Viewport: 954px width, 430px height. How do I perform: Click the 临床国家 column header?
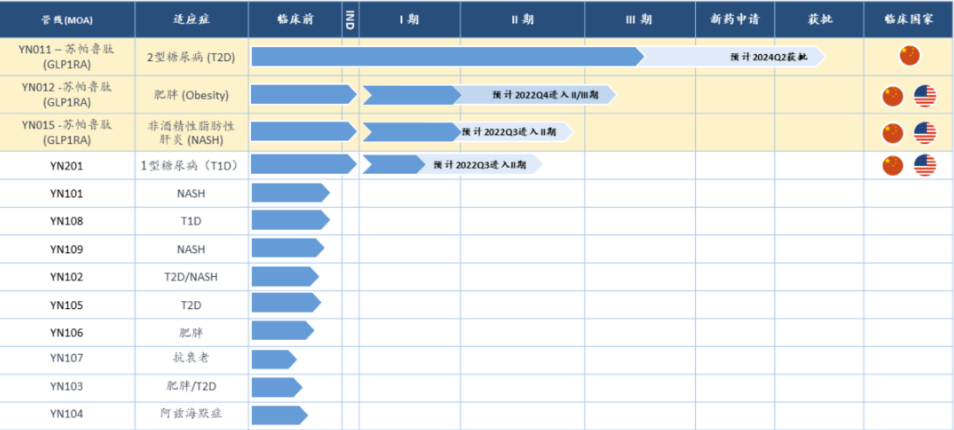(x=908, y=19)
